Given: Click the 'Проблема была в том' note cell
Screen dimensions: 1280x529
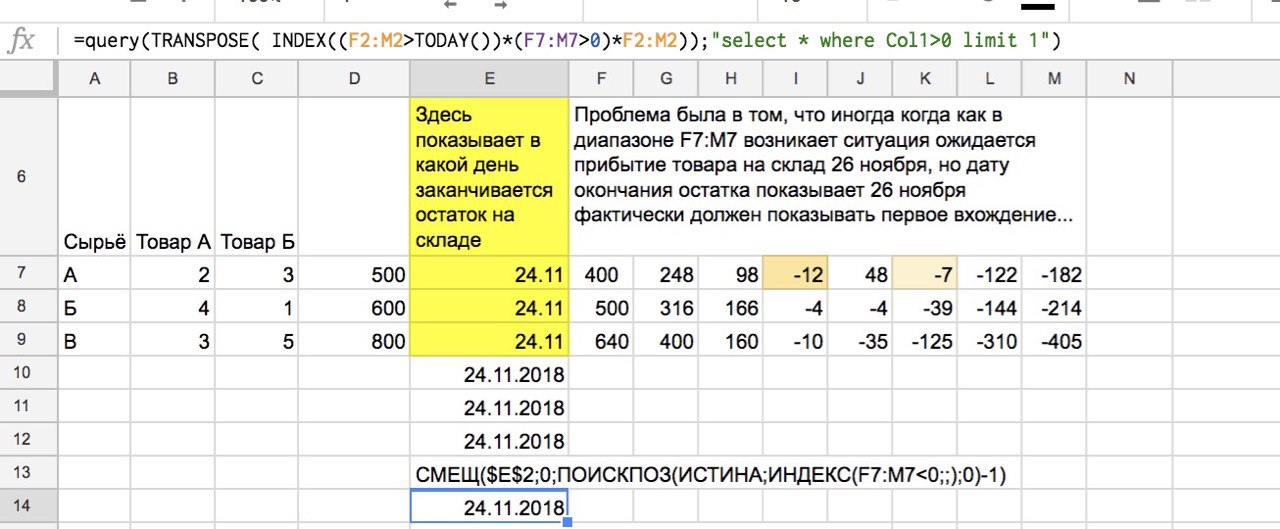Looking at the screenshot, I should (828, 177).
